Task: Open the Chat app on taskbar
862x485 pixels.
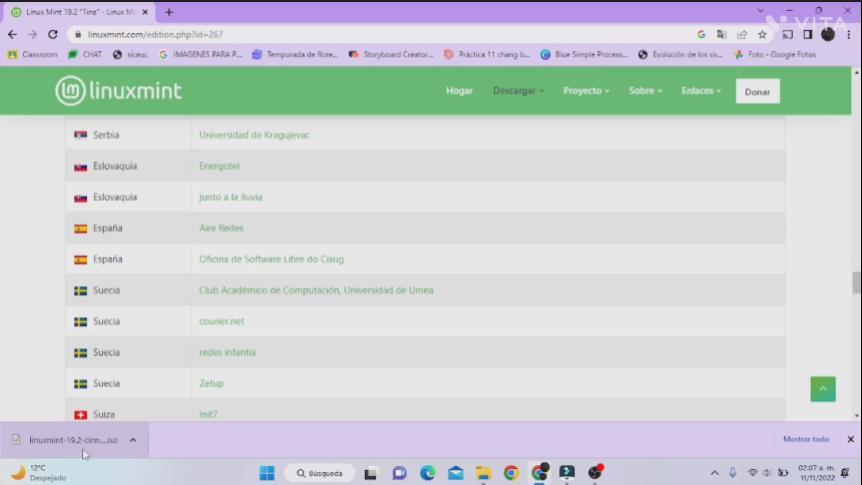Action: pyautogui.click(x=400, y=473)
